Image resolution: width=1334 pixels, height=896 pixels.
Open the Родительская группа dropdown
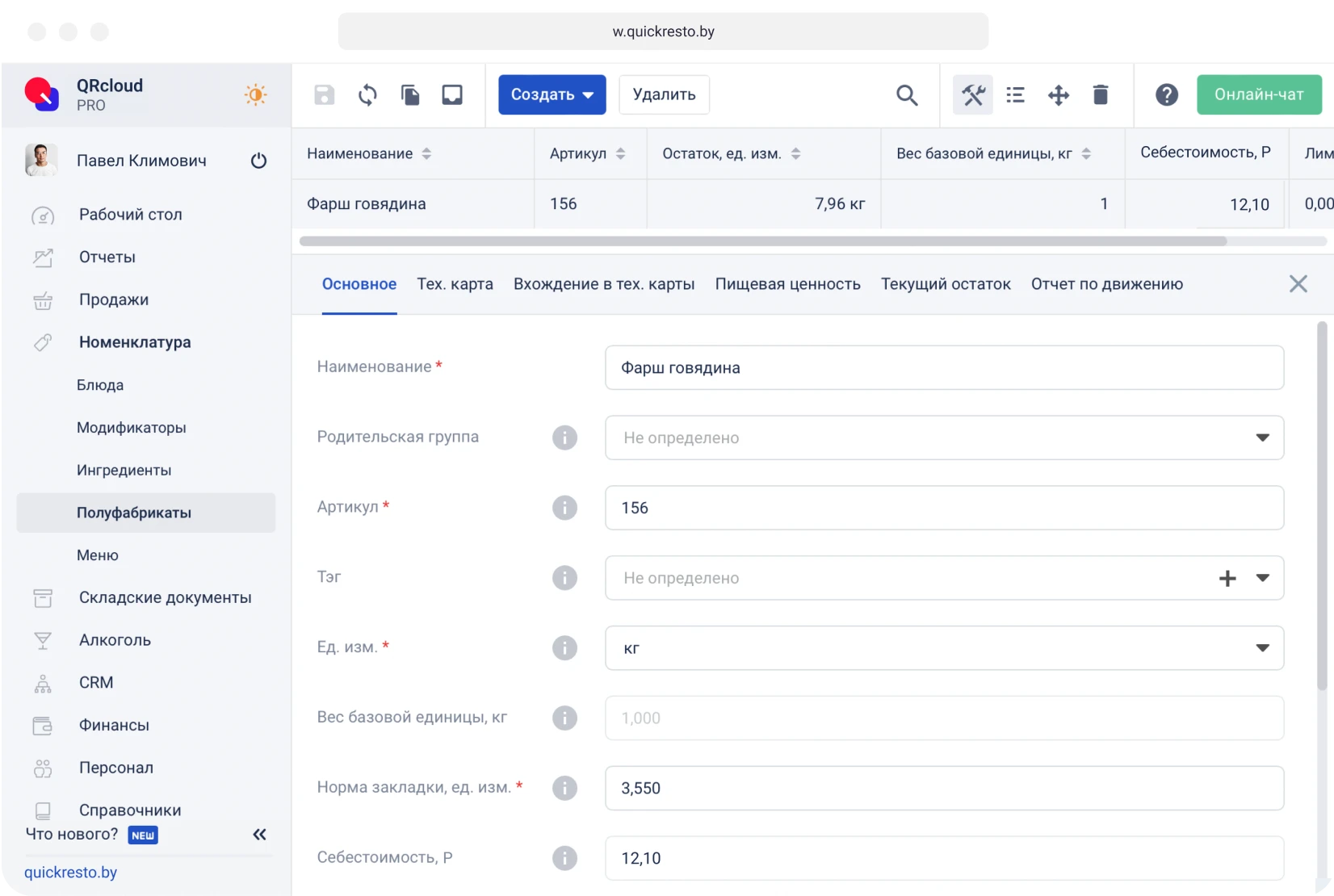click(1263, 438)
